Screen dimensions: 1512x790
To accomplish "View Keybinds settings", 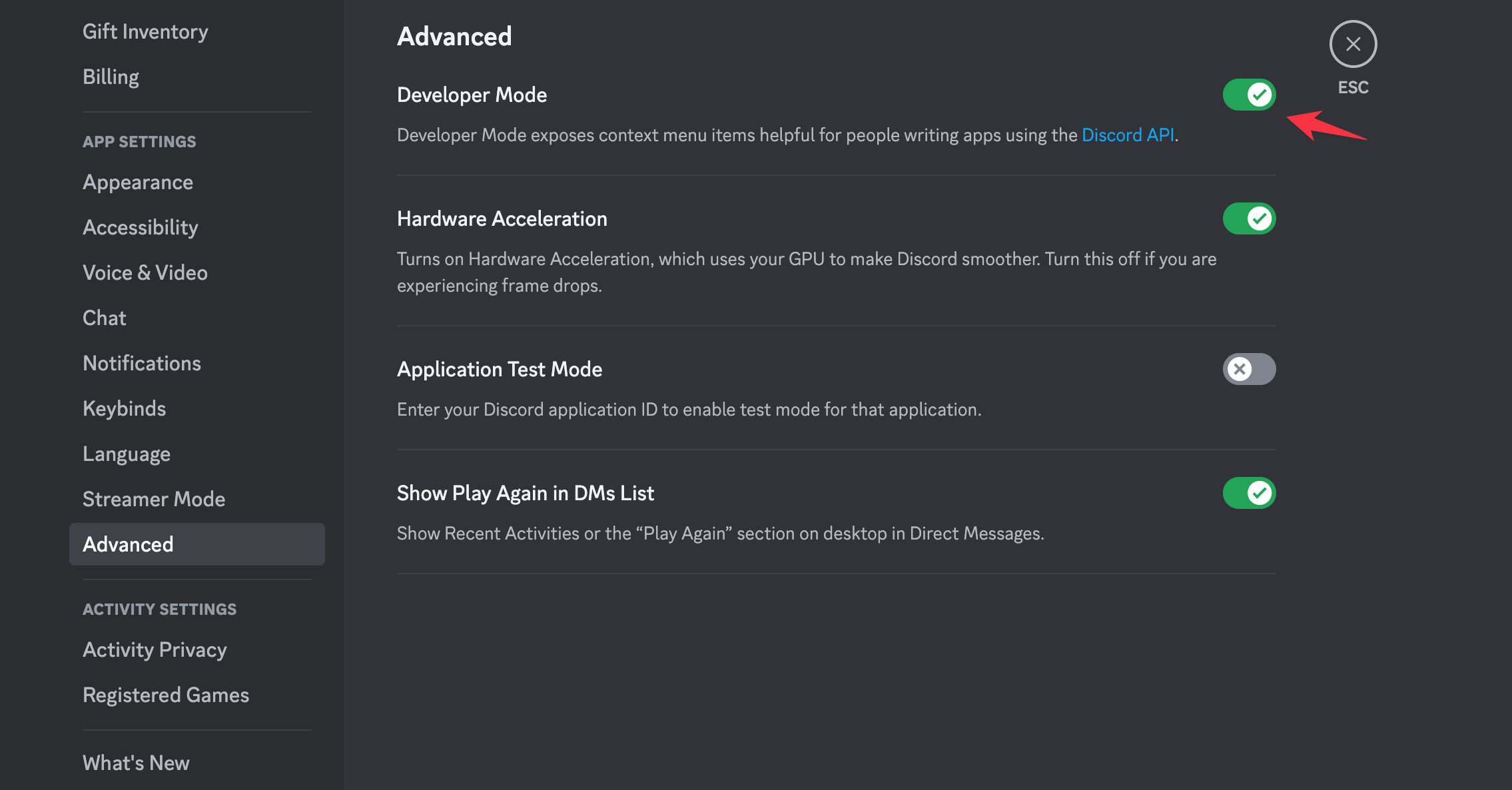I will coord(124,408).
